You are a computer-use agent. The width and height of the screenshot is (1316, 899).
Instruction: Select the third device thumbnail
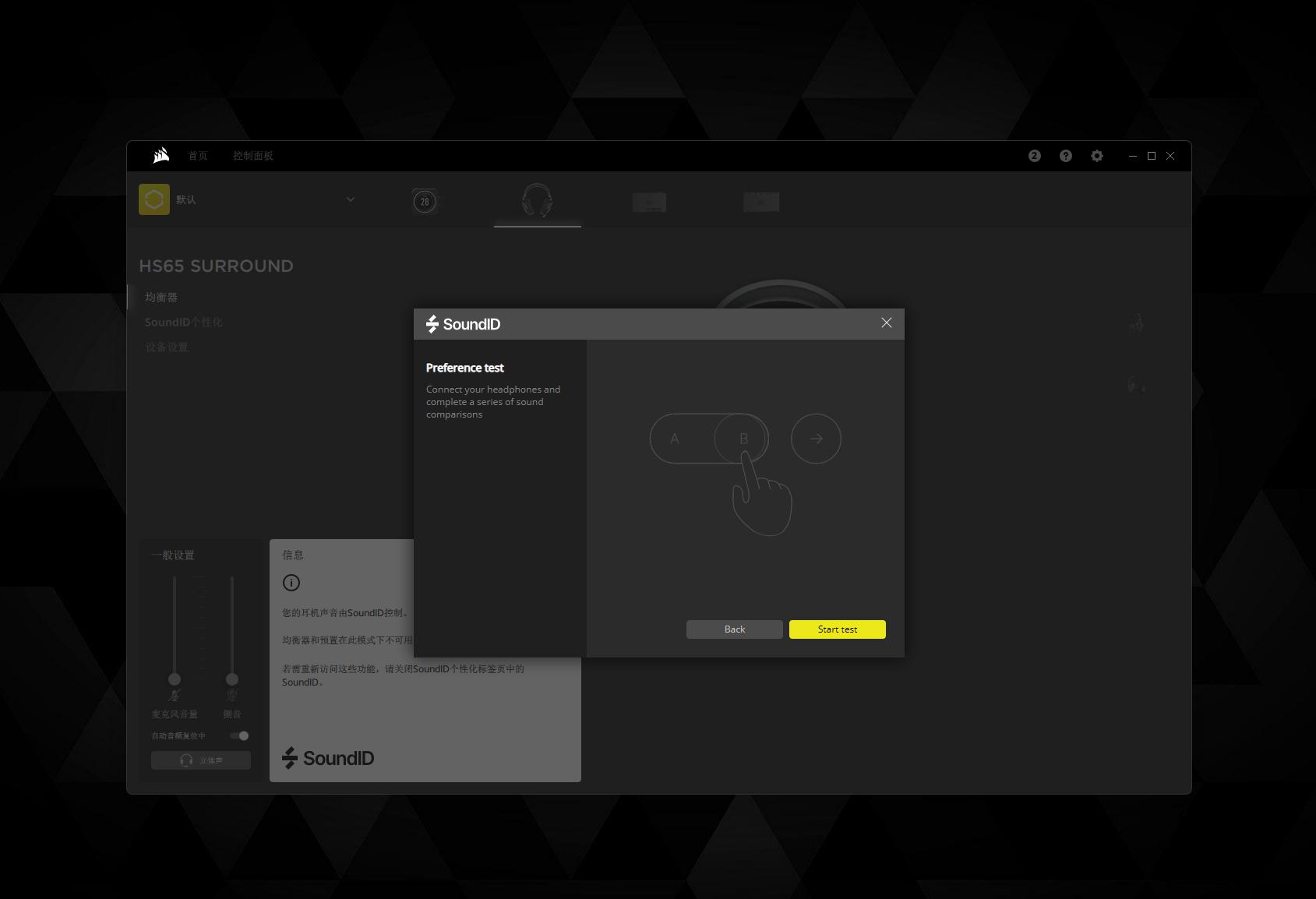(649, 203)
